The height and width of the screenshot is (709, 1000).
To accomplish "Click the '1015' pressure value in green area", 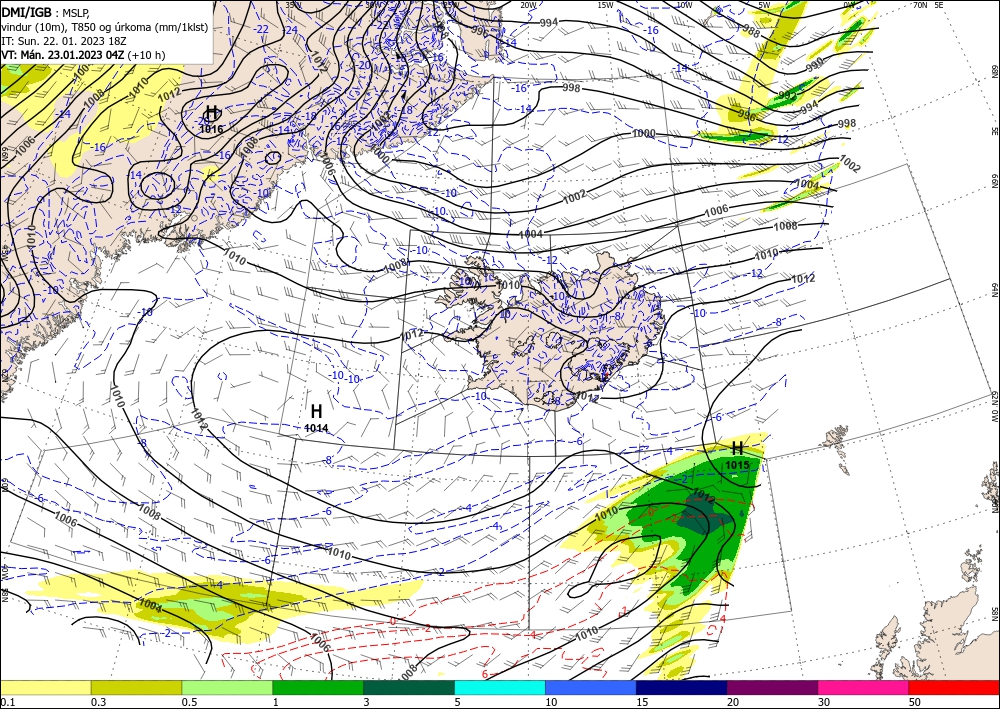I will point(737,465).
